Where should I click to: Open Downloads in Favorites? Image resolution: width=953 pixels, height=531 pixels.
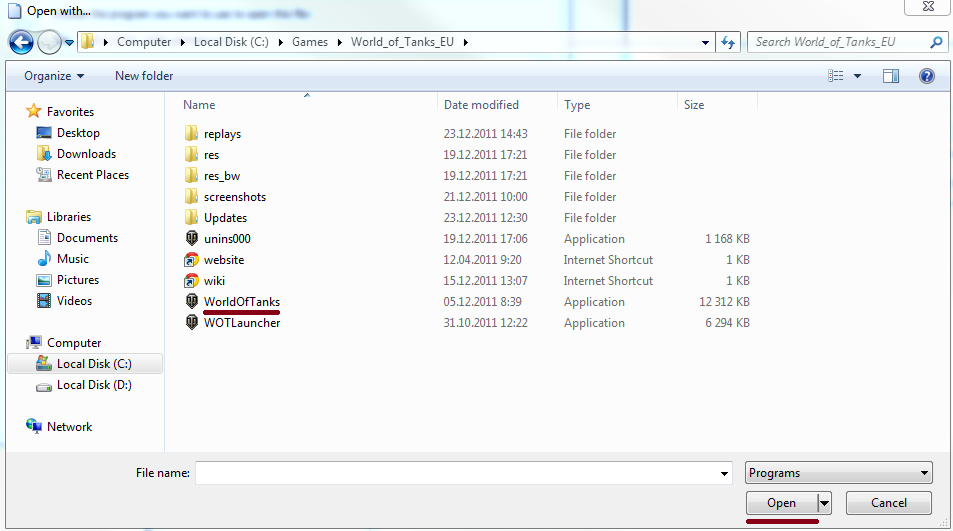(86, 154)
